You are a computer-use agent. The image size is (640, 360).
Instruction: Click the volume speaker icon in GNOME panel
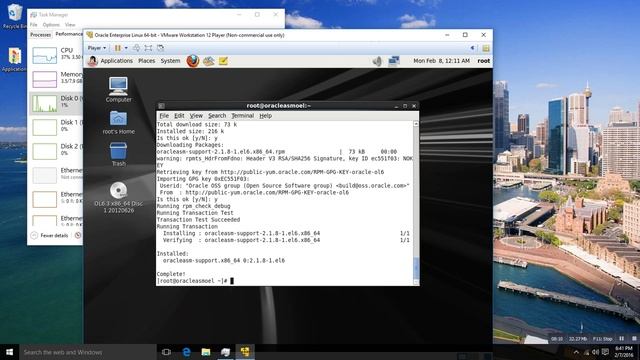[x=377, y=61]
